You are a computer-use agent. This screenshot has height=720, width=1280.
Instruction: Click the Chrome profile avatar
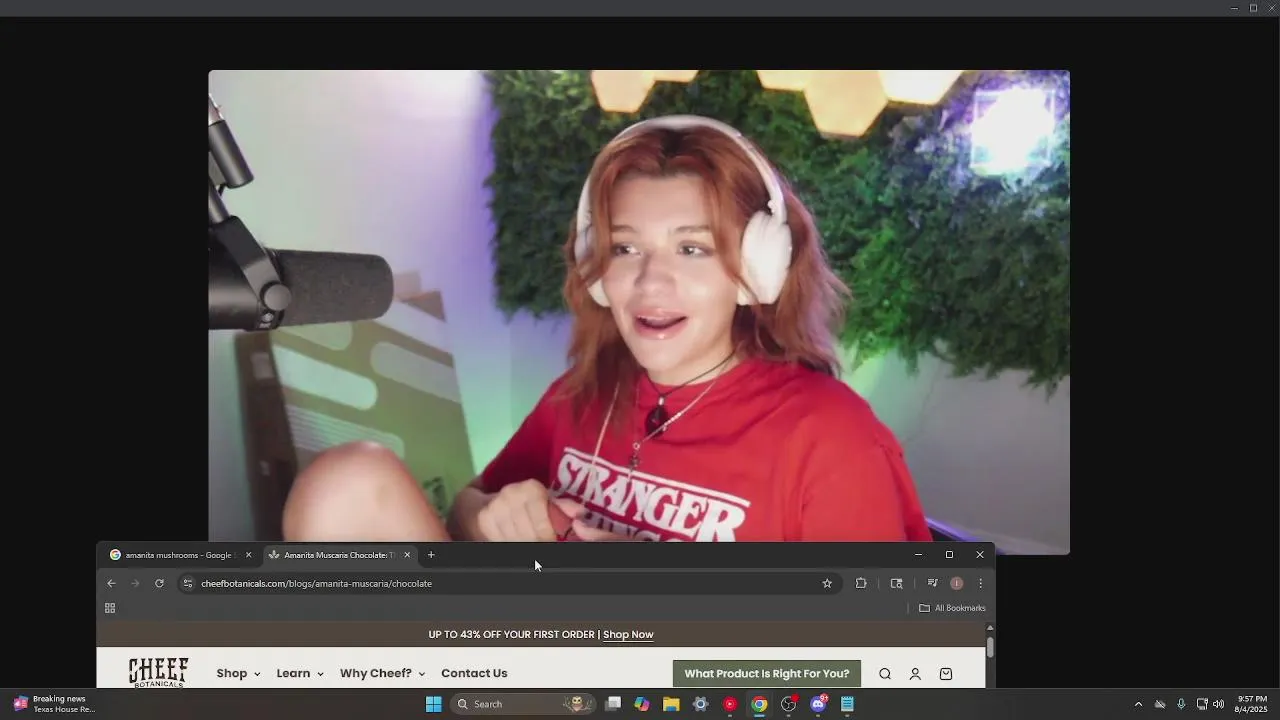957,583
